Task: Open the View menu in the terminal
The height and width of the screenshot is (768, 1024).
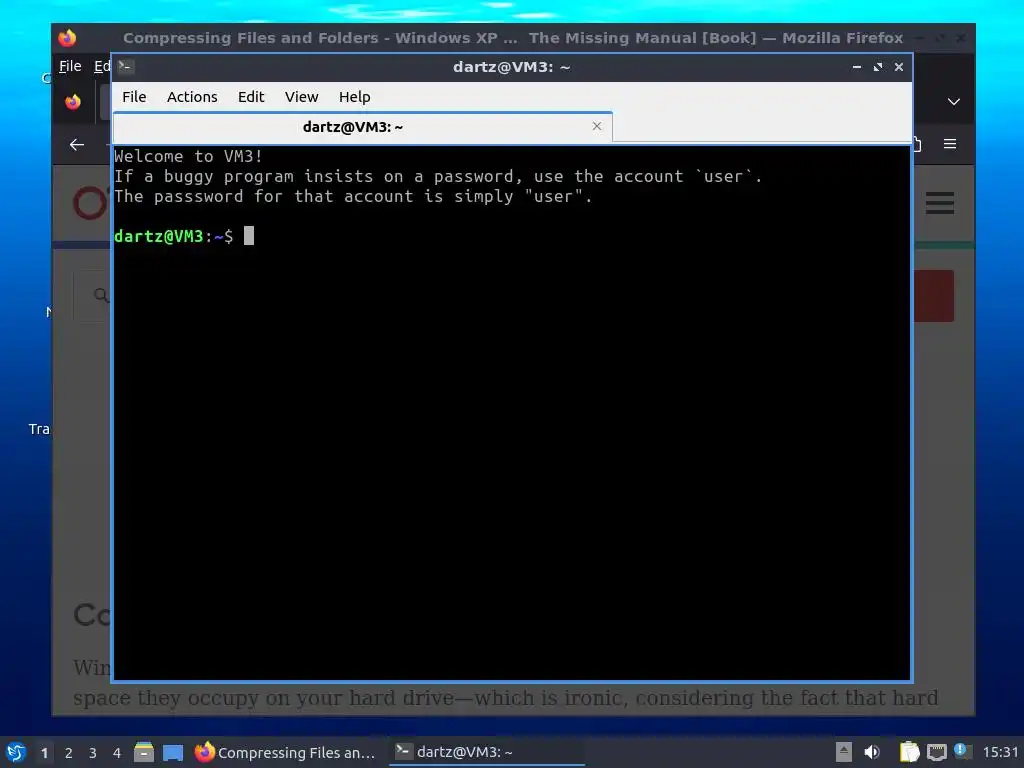Action: pyautogui.click(x=301, y=97)
